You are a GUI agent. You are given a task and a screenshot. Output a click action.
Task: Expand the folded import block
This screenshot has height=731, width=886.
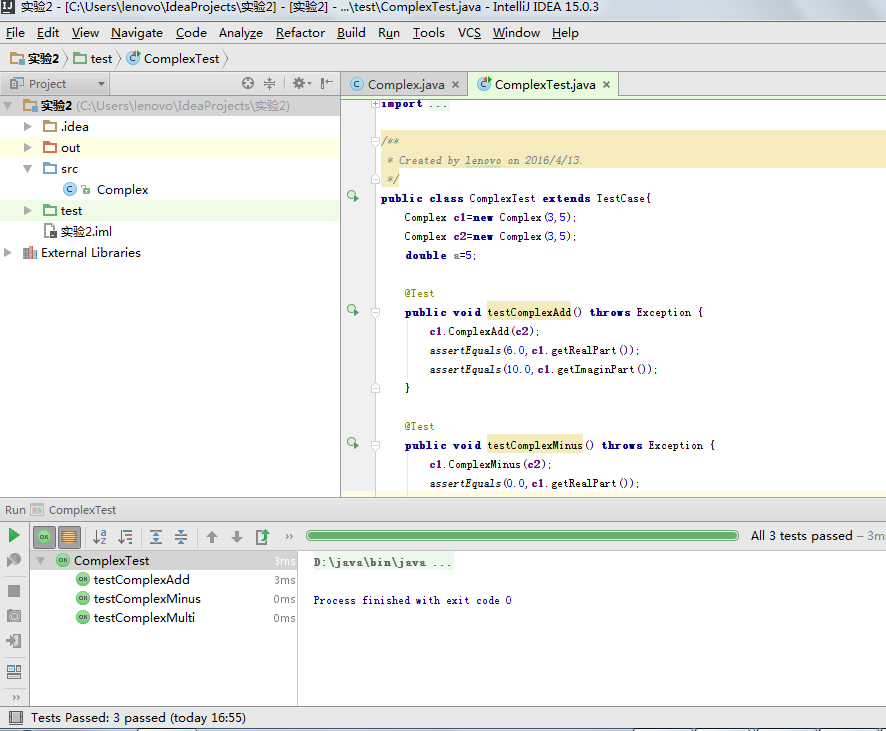point(375,104)
